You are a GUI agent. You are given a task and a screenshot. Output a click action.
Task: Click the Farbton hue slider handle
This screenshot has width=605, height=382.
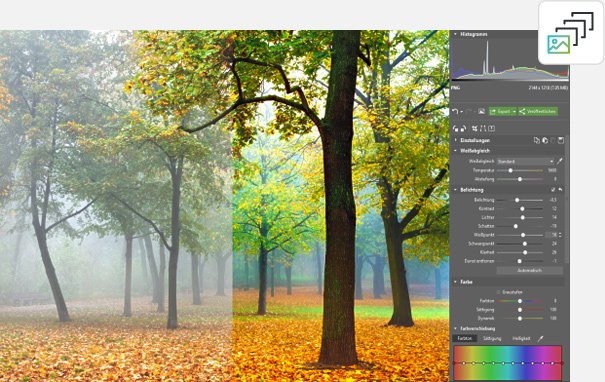[520, 301]
